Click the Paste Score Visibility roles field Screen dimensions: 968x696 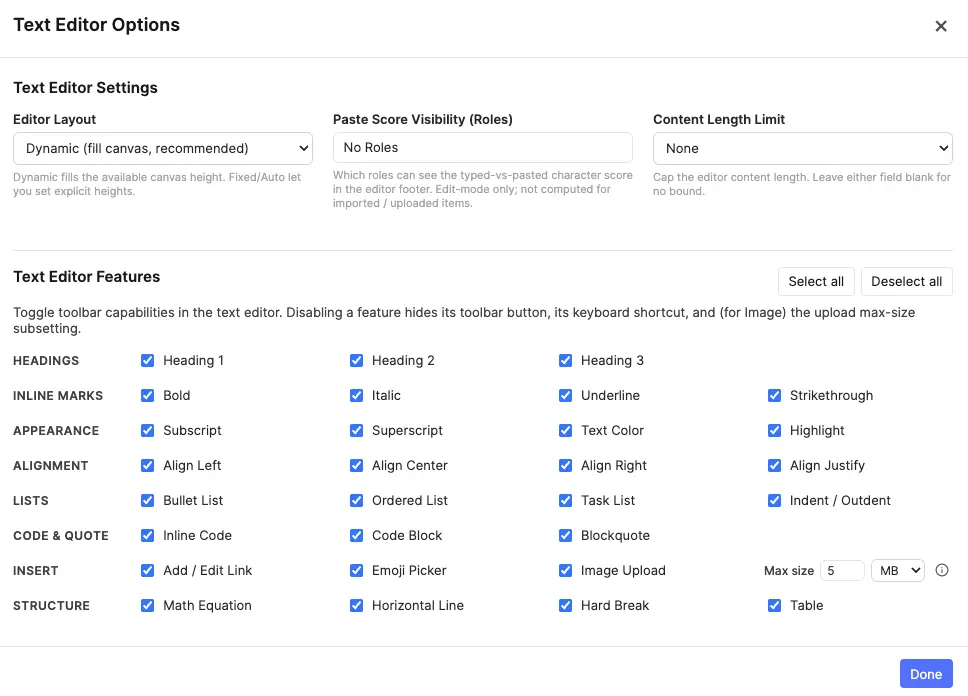pos(482,148)
